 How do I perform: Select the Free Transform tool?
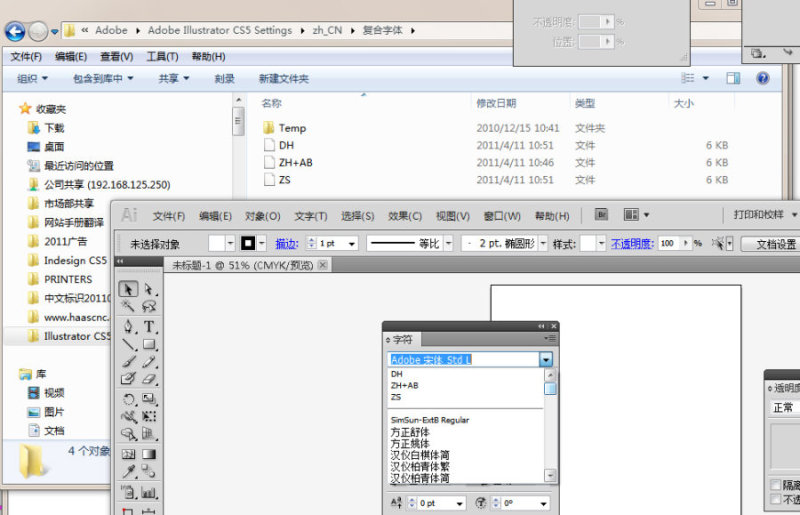(x=149, y=416)
